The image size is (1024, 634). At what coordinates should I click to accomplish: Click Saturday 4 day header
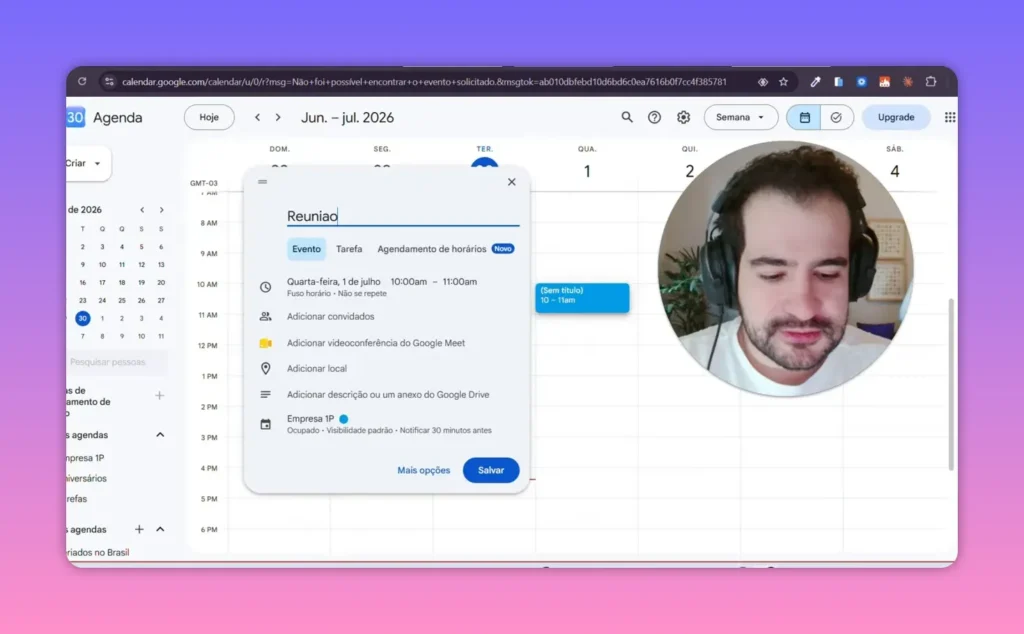pos(895,172)
